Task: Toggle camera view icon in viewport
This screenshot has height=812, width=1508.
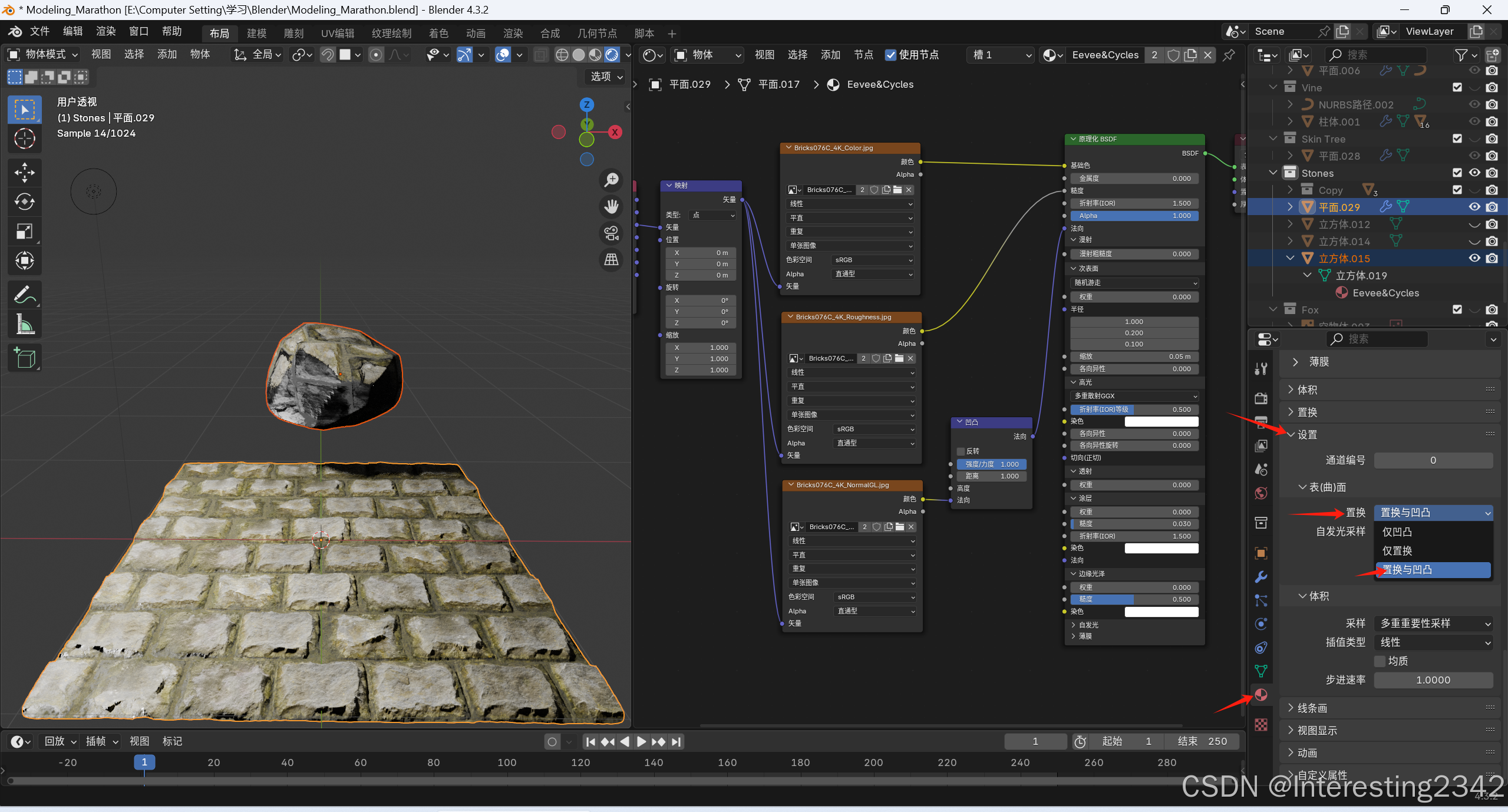Action: (611, 233)
